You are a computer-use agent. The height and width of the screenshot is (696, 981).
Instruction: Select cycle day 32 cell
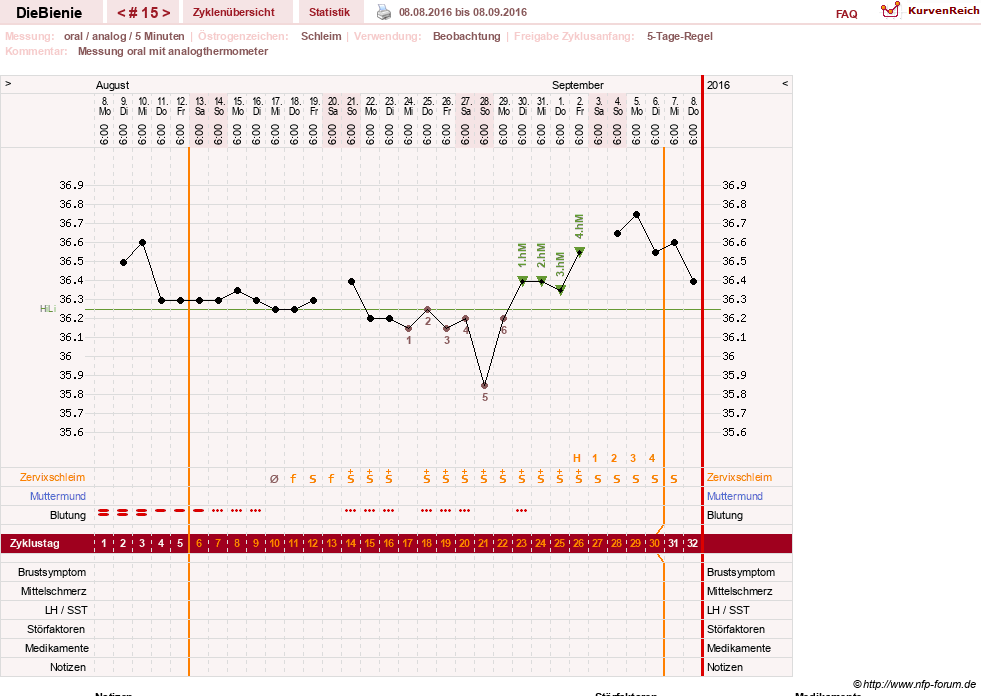pos(692,543)
